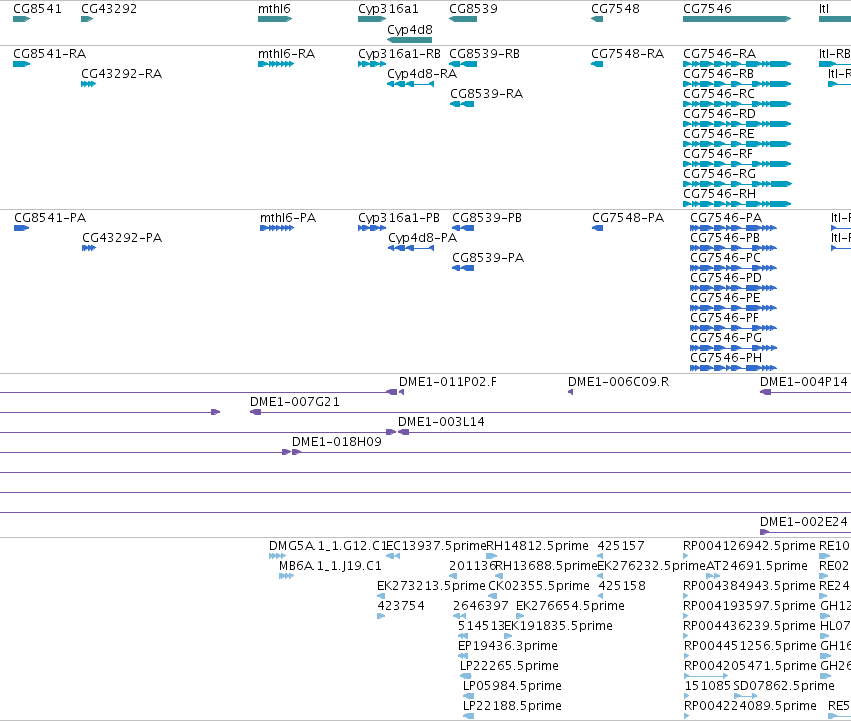
Task: Select the 423754 EST arrow
Action: tap(381, 616)
